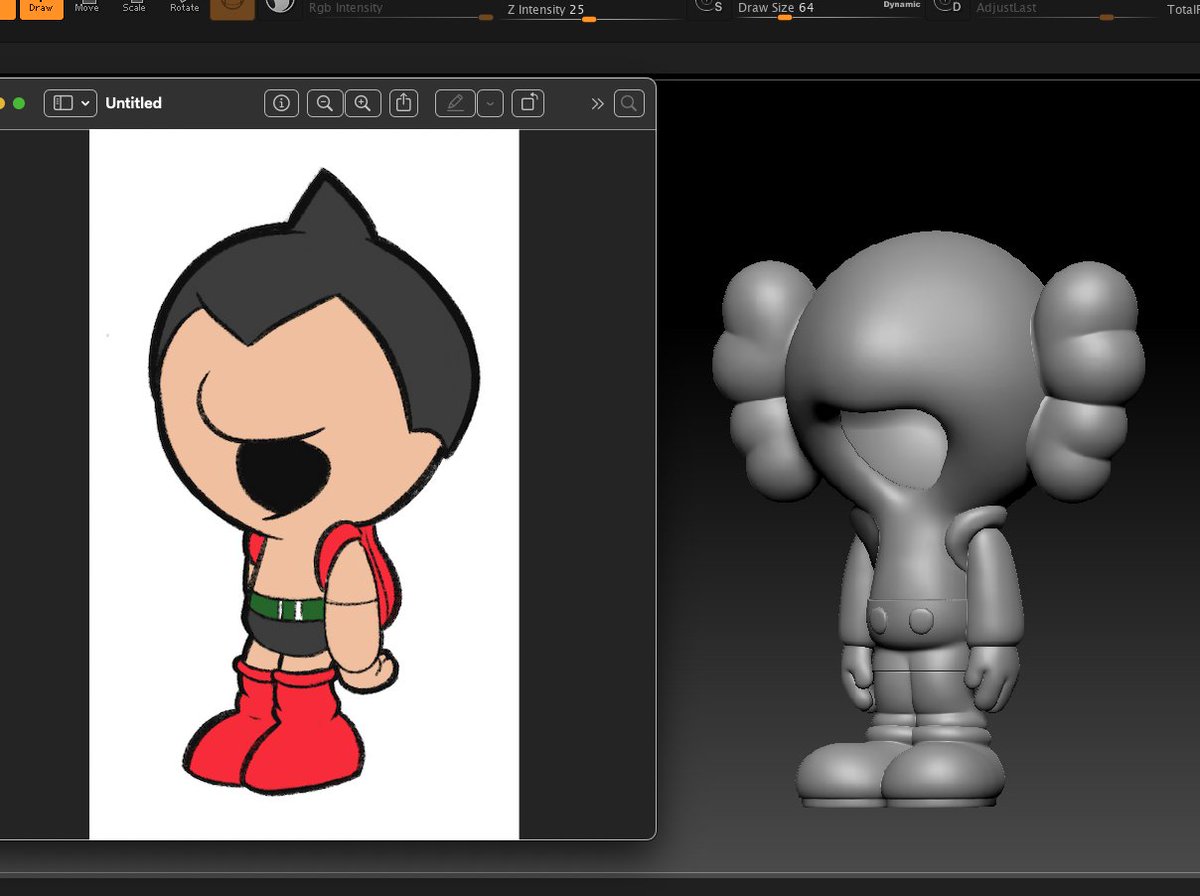Click the S icon before Draw Size
The width and height of the screenshot is (1200, 896).
tap(709, 7)
